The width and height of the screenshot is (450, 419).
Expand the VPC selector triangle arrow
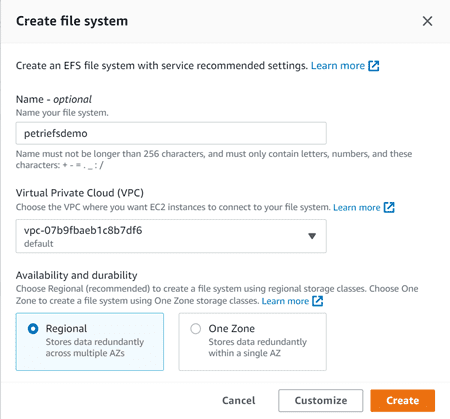click(x=312, y=236)
